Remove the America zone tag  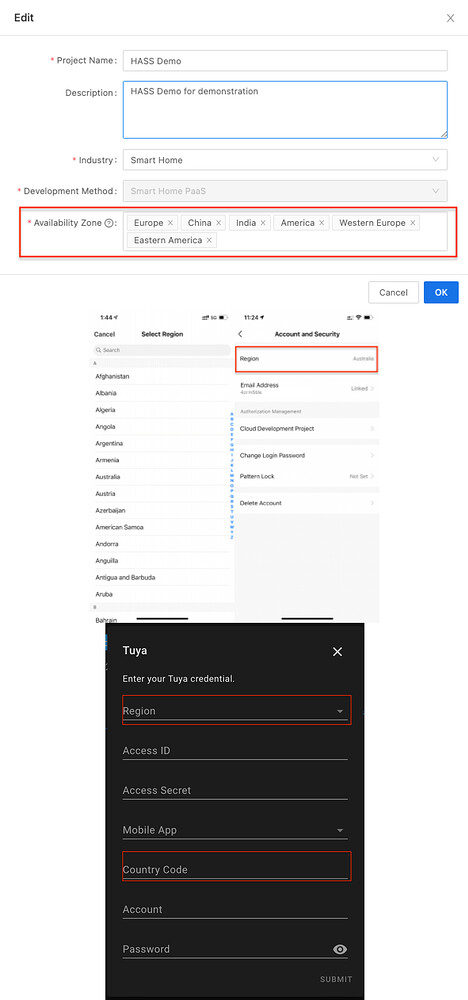[x=321, y=223]
